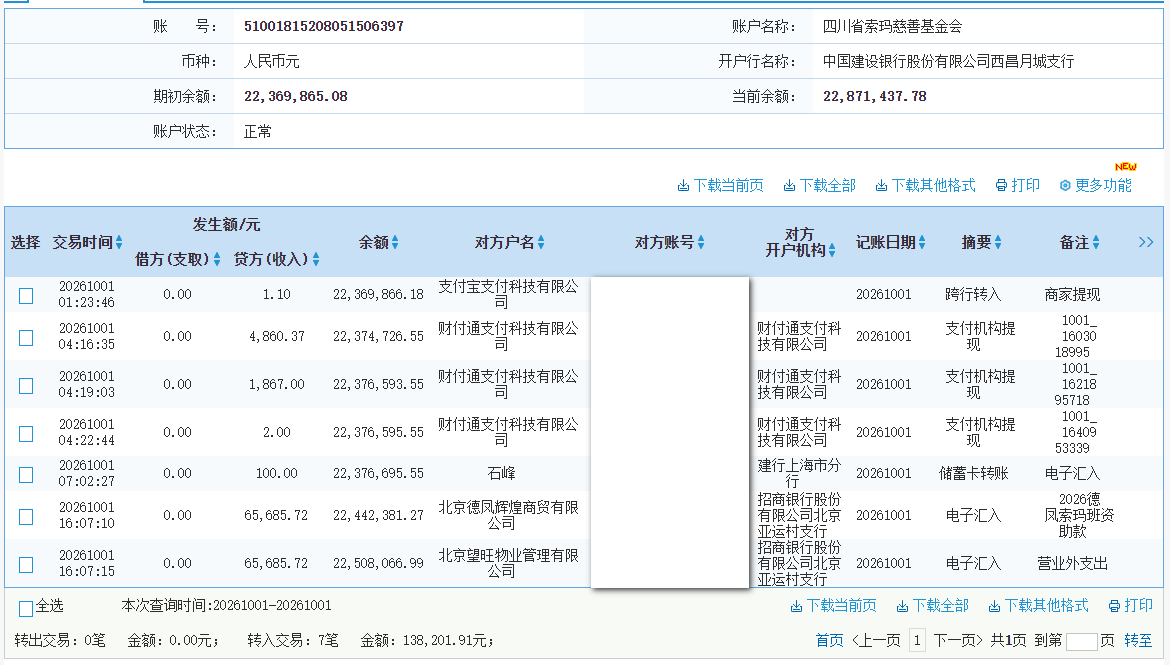The width and height of the screenshot is (1170, 665).
Task: Go to 首页 first page
Action: [x=829, y=640]
